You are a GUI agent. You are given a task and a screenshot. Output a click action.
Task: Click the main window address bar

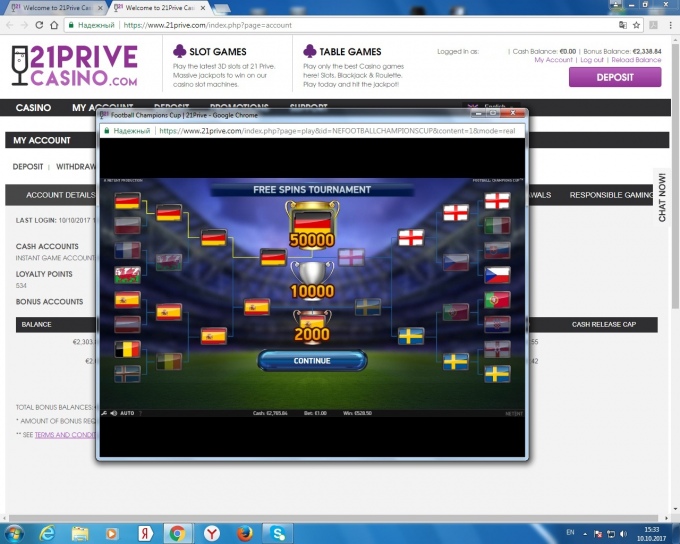(353, 25)
